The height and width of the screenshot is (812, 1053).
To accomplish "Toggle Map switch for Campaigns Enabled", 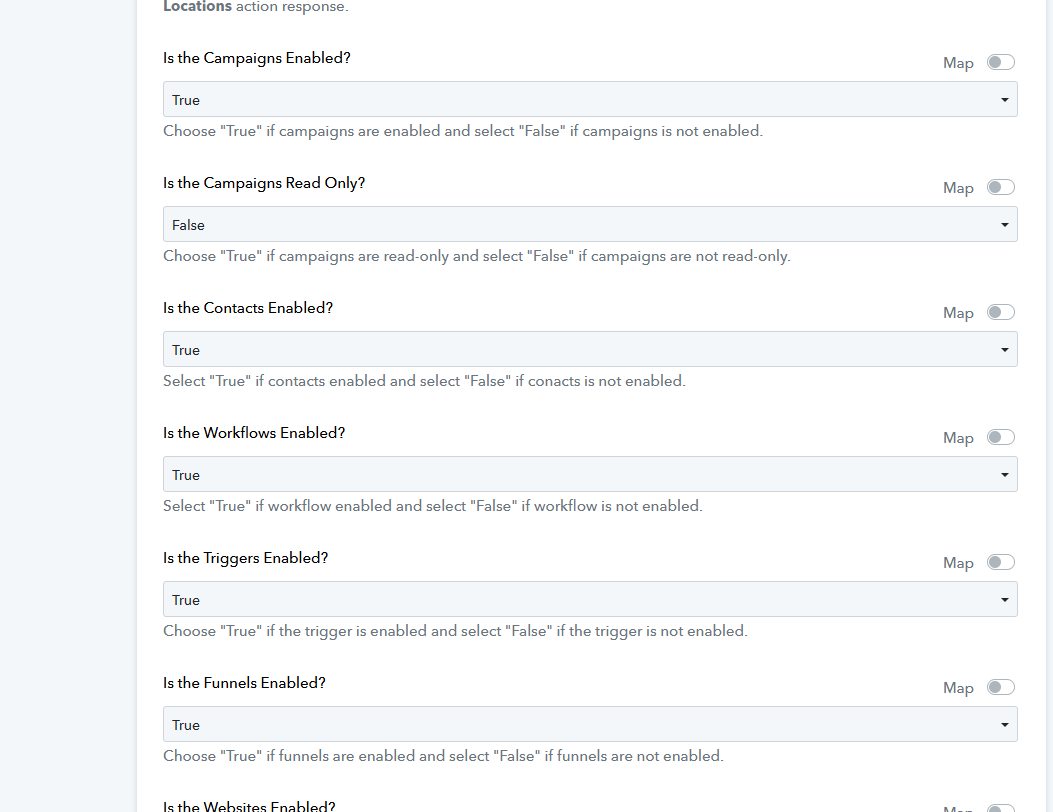I will pyautogui.click(x=1001, y=62).
